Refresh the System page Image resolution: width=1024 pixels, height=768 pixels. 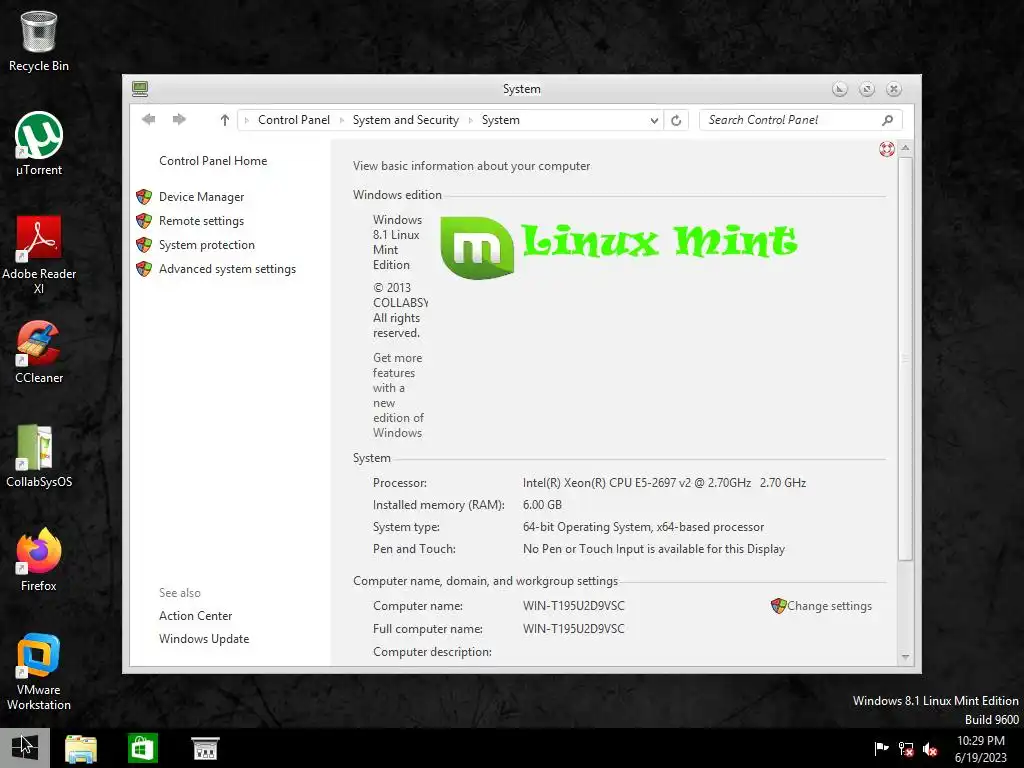[x=676, y=120]
